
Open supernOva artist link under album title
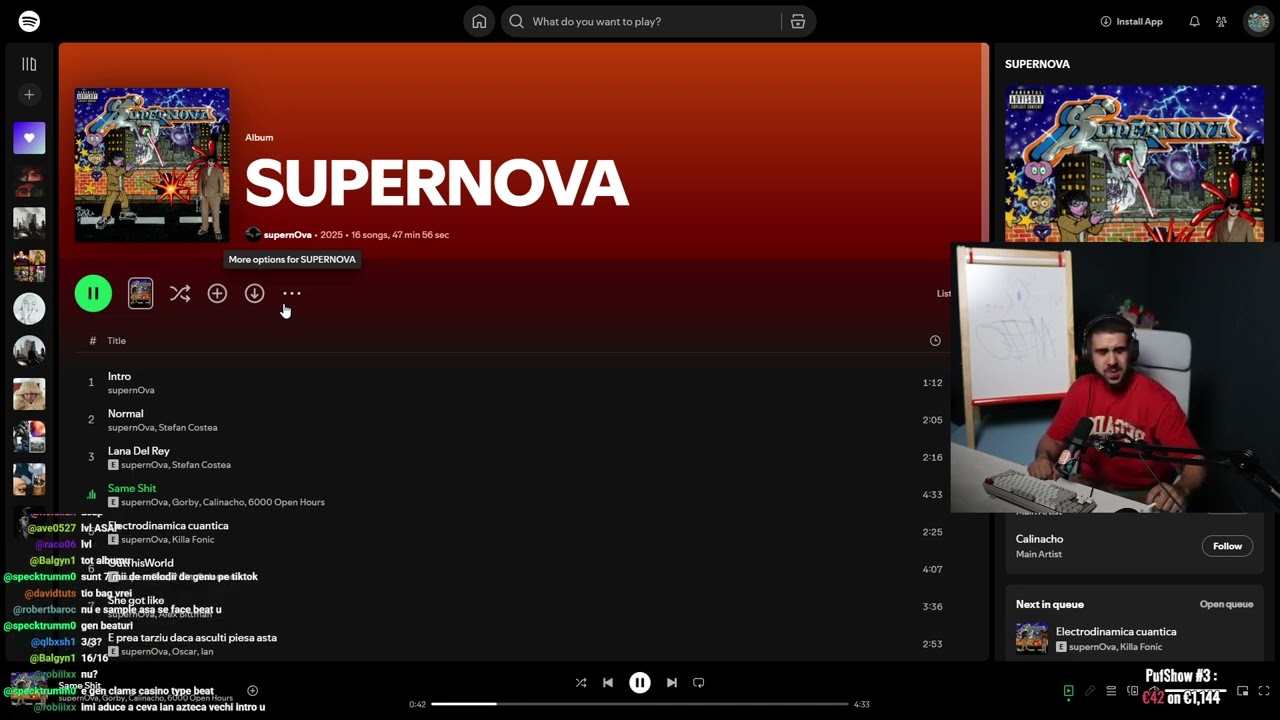click(288, 235)
